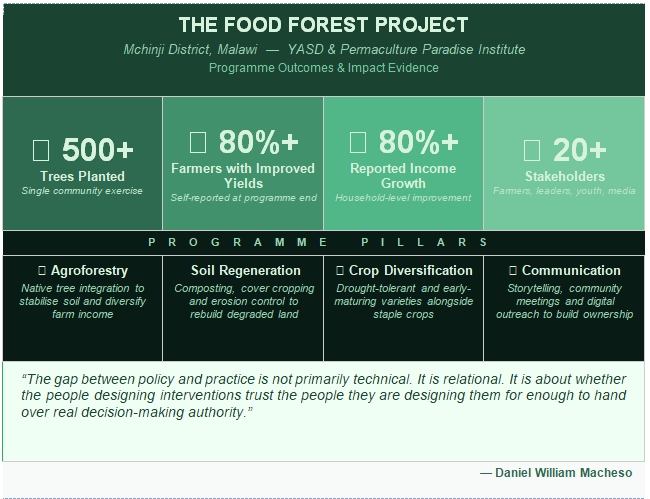Image resolution: width=650 pixels, height=499 pixels.
Task: Click the icon next to 80%+ Farmers with Improved Yields
Action: tap(198, 142)
